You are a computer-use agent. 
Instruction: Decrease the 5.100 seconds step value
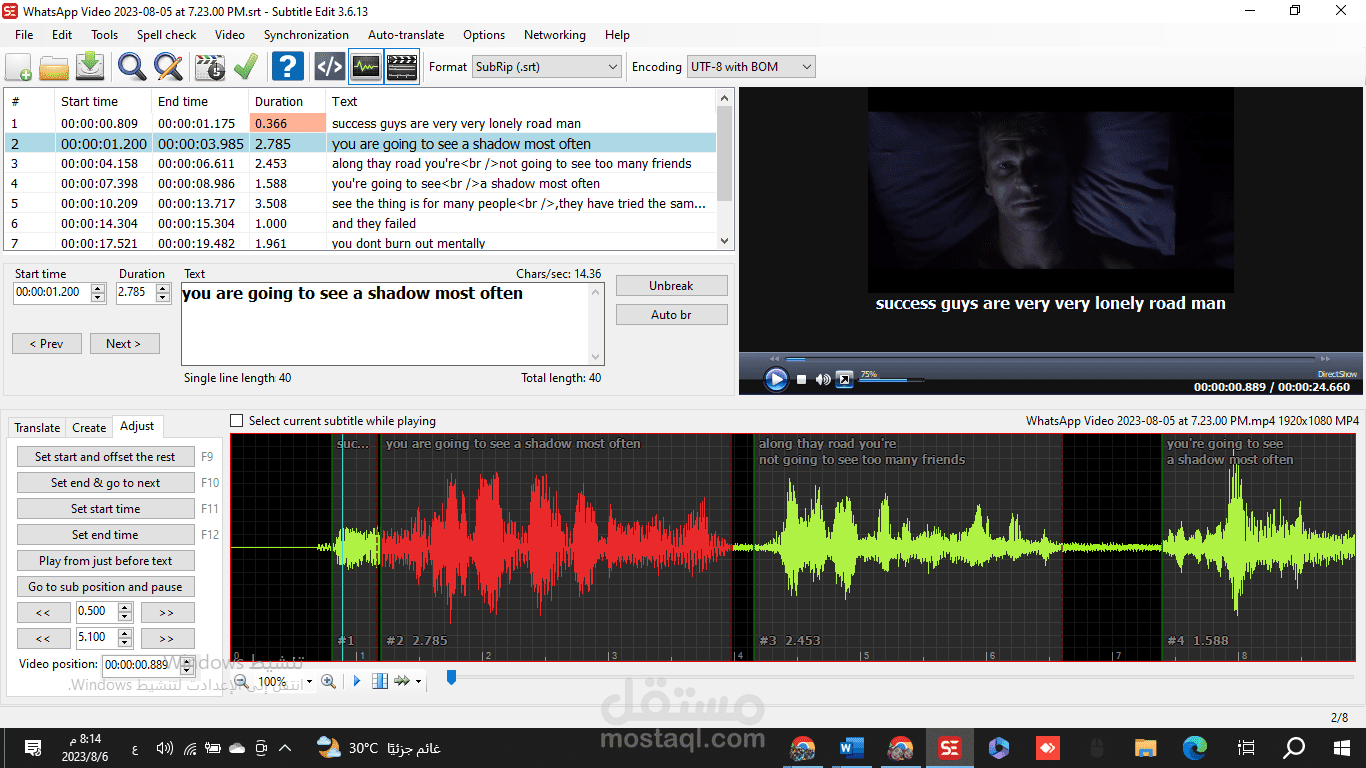(x=125, y=643)
